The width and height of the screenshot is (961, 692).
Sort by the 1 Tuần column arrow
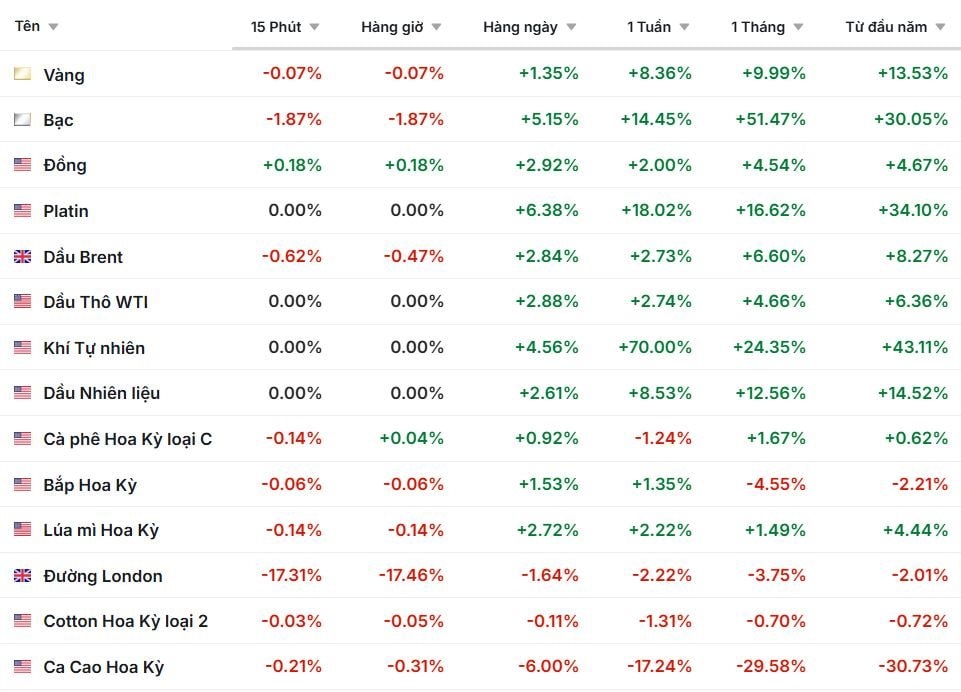click(x=684, y=28)
